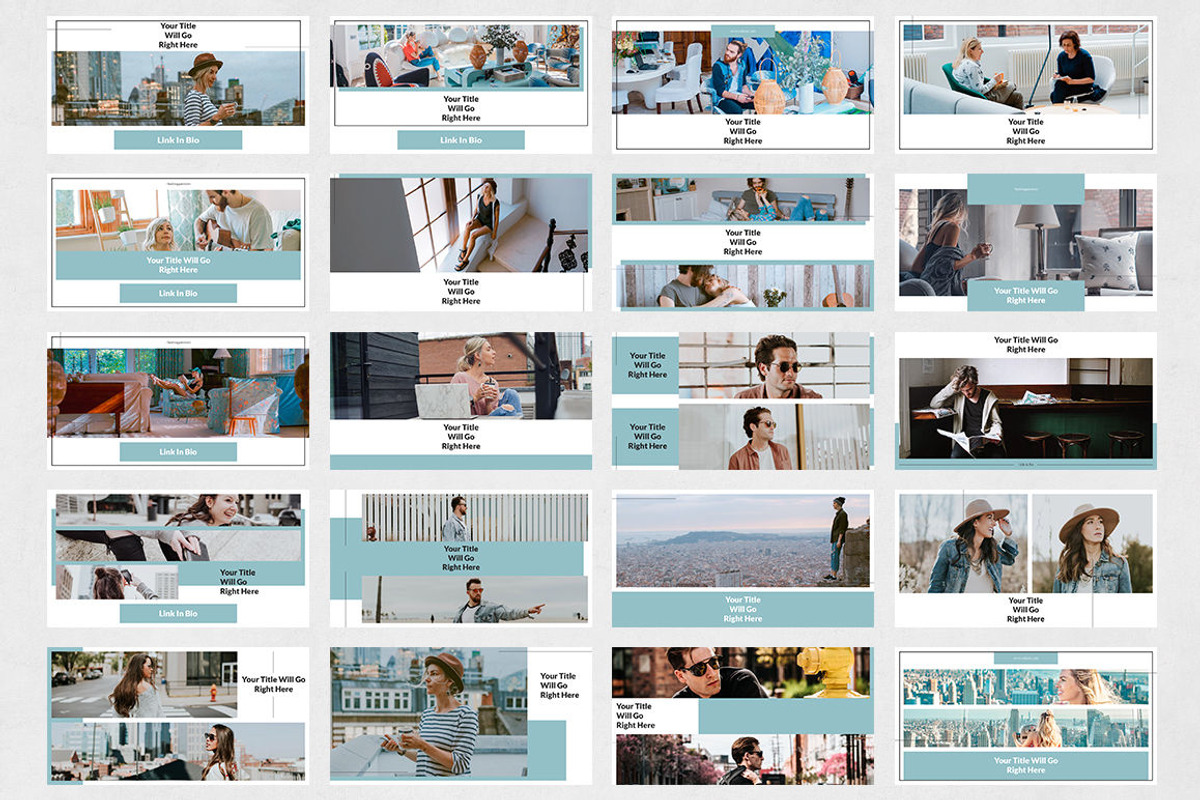Select the upper New York skyline photo
The height and width of the screenshot is (800, 1200).
click(x=1026, y=687)
